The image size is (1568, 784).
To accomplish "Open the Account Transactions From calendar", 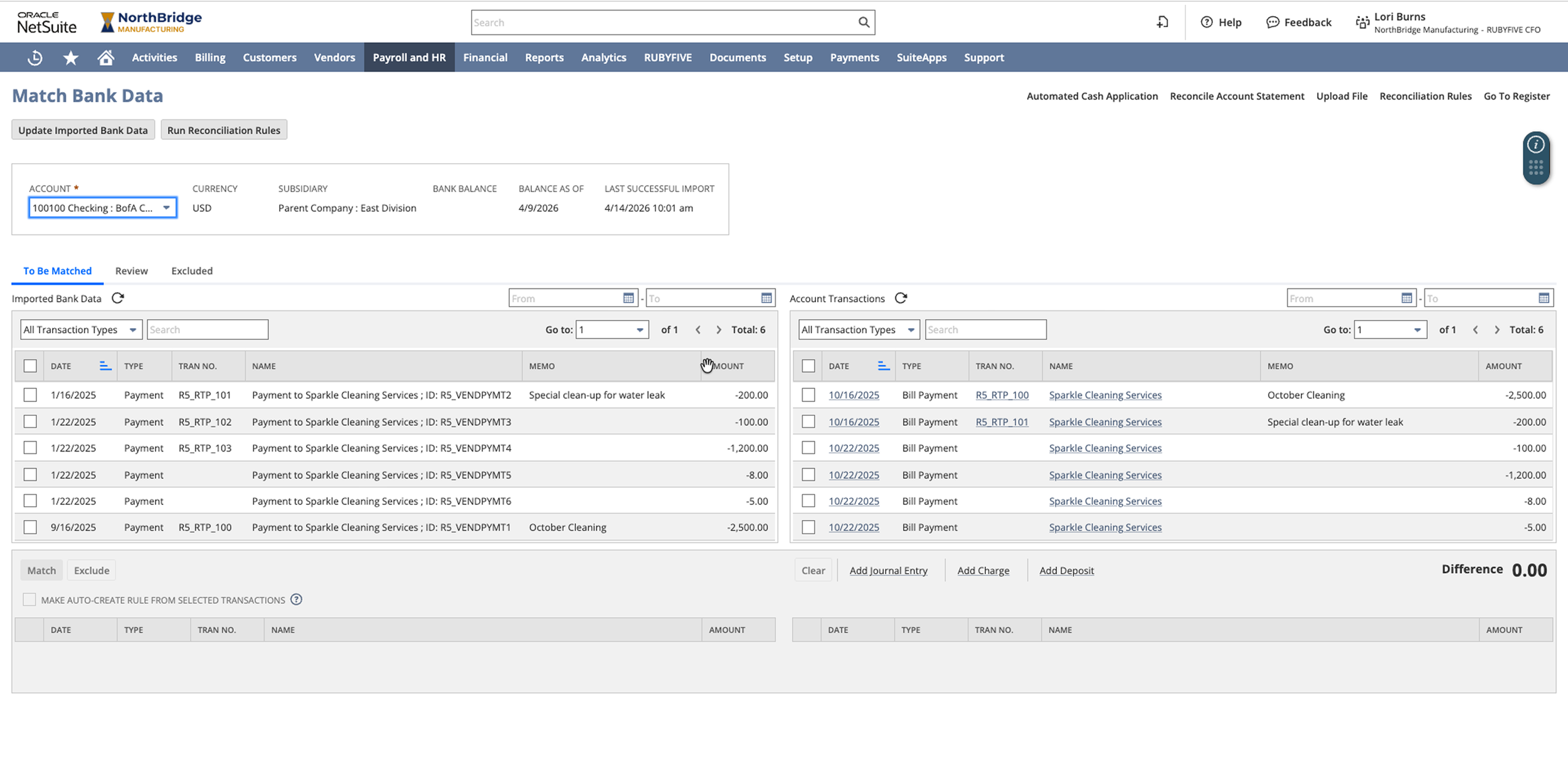I will click(x=1407, y=299).
